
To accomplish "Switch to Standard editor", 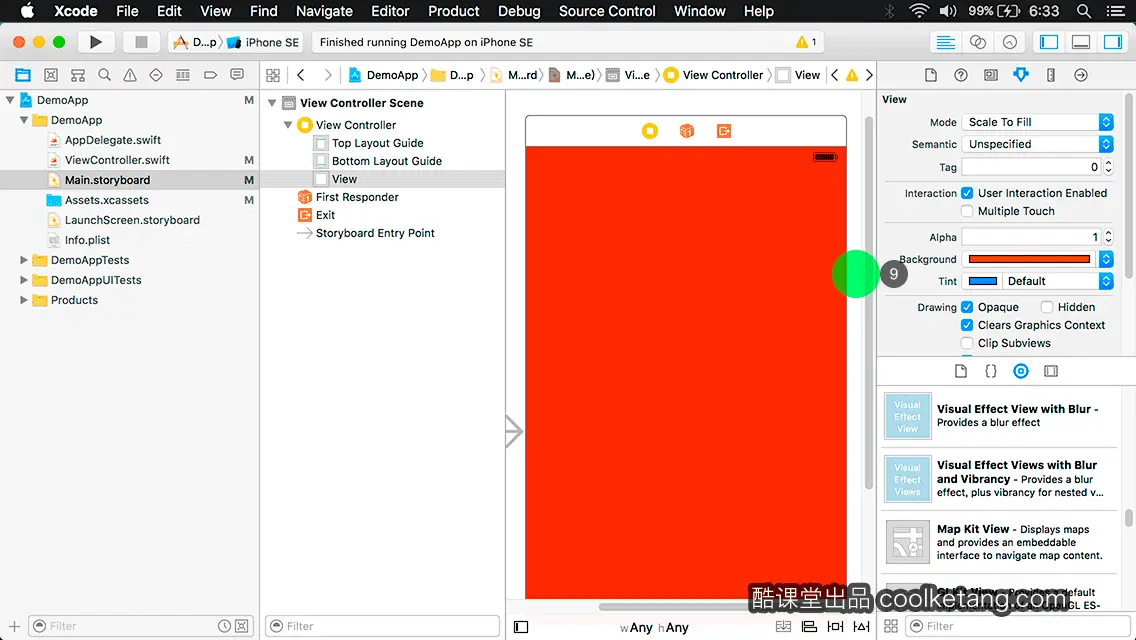I will (945, 42).
